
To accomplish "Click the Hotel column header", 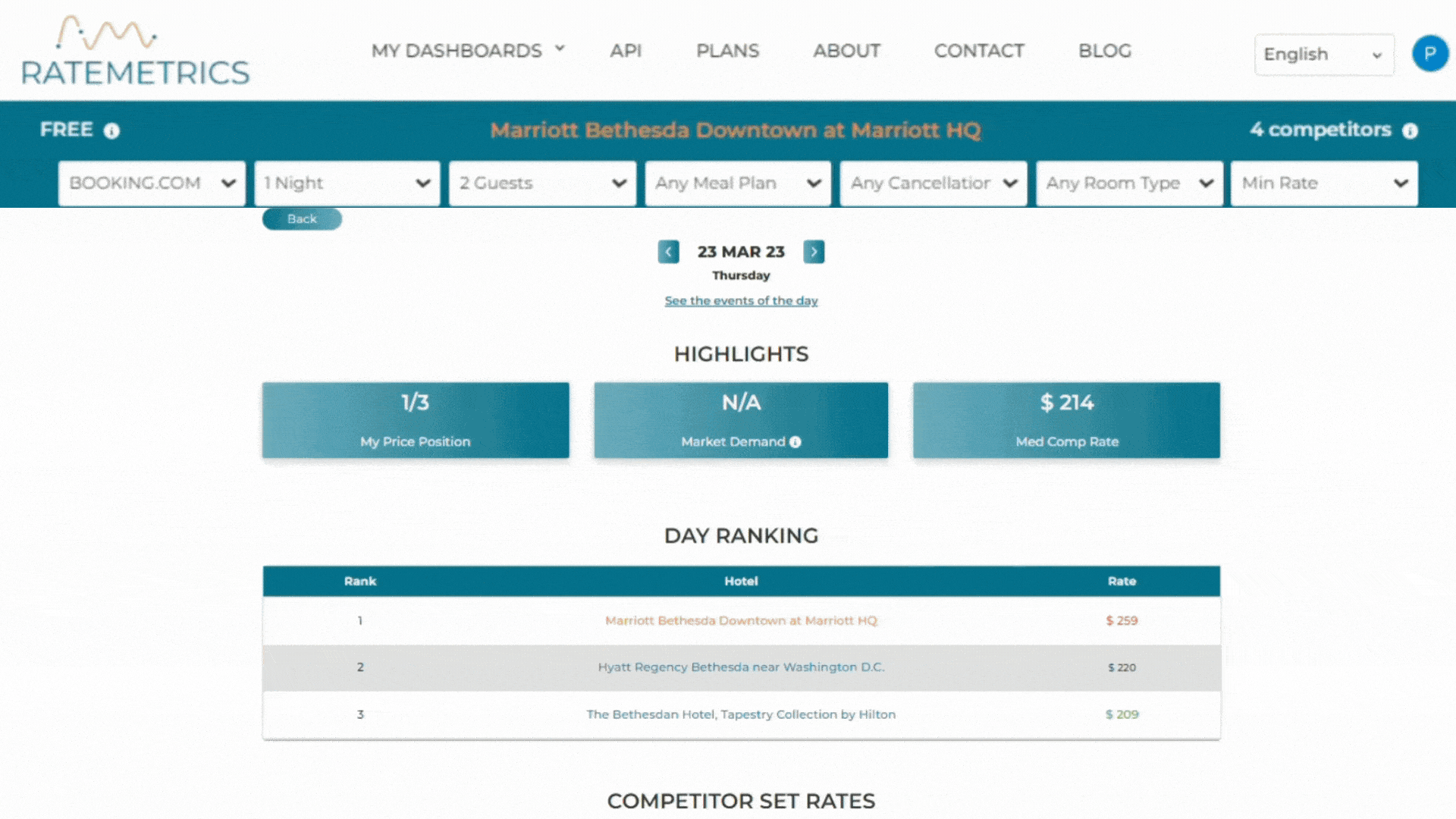I will pyautogui.click(x=741, y=582).
